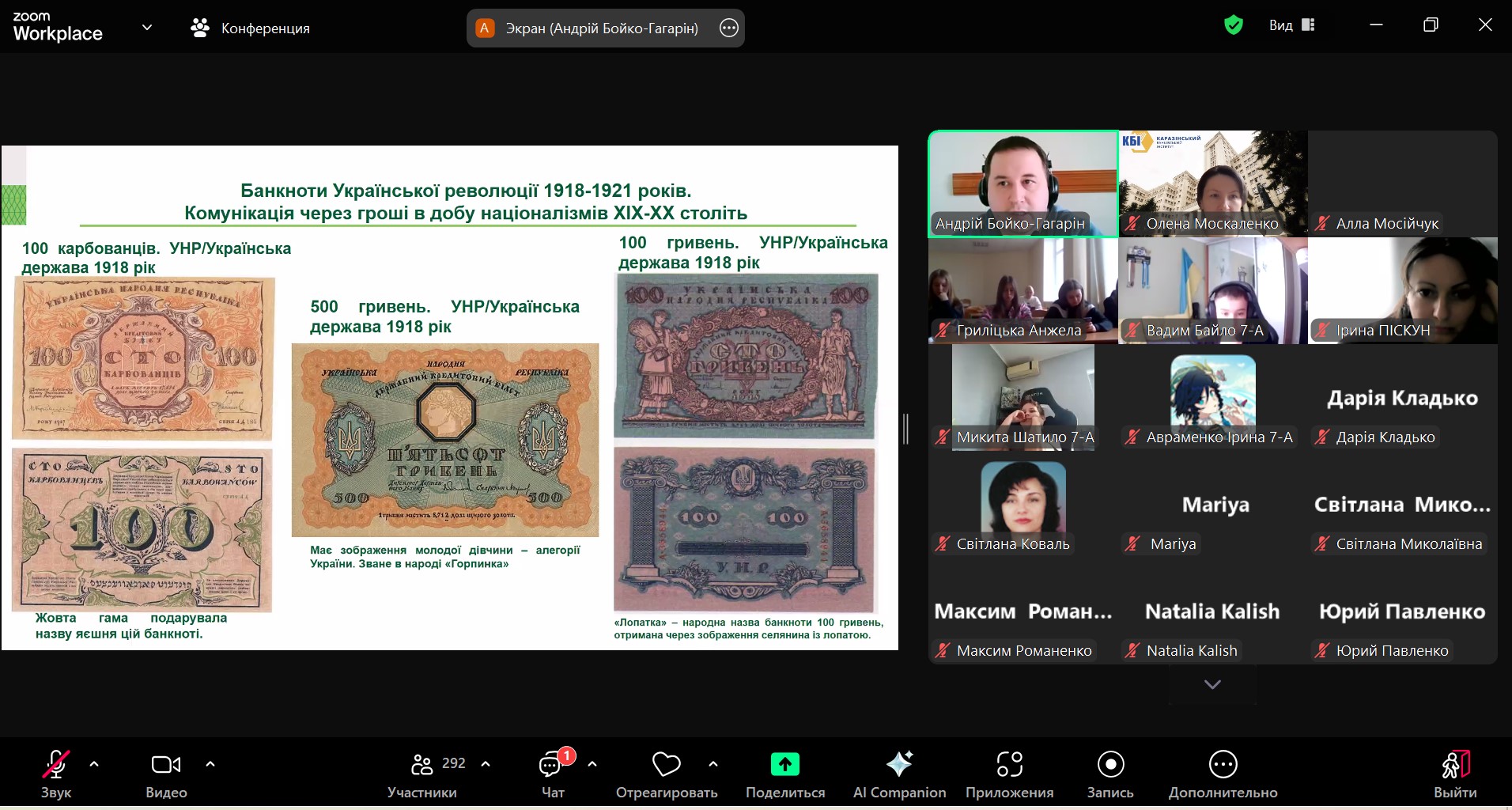Open audio options arrow next to Звук
Screen dimensions: 1512x810
coord(94,764)
